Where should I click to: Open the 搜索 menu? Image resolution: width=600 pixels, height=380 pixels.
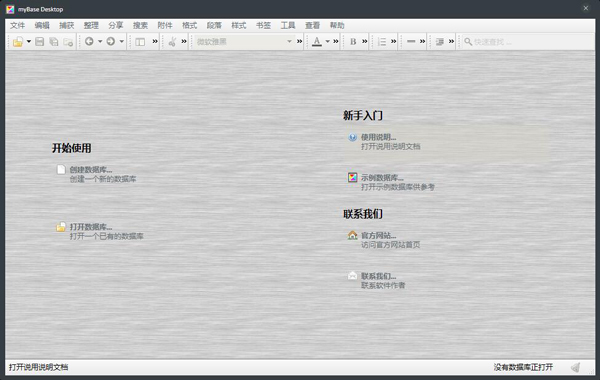pos(140,25)
